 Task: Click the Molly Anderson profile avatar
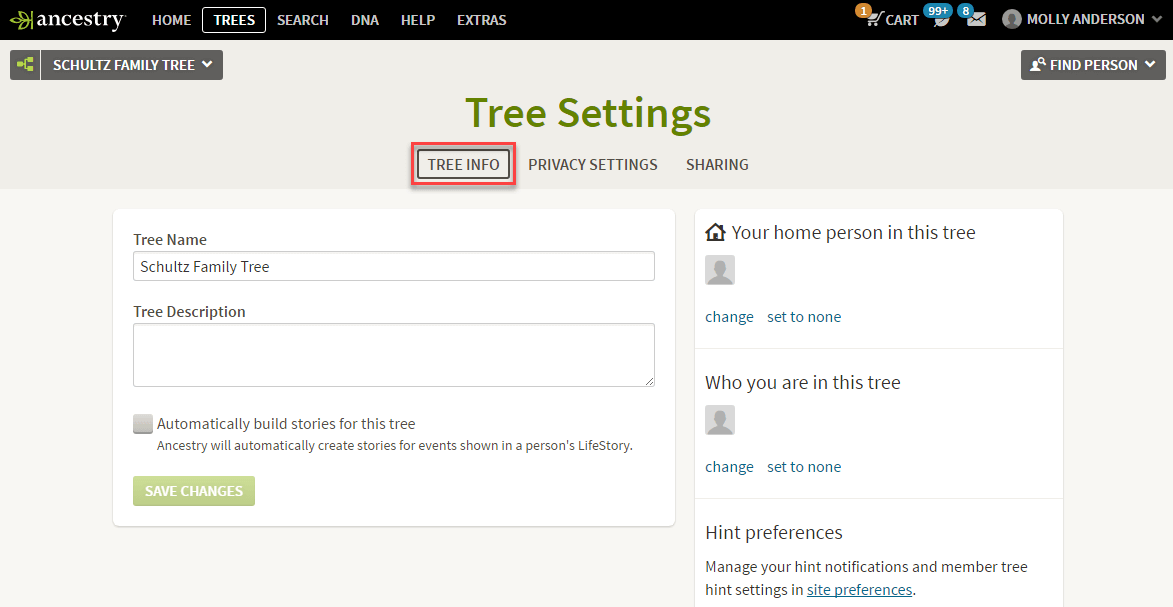pos(1011,19)
